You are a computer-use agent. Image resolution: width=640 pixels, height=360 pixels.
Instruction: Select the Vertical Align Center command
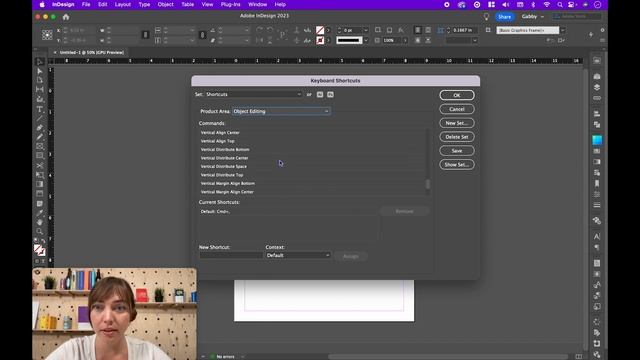[220, 133]
